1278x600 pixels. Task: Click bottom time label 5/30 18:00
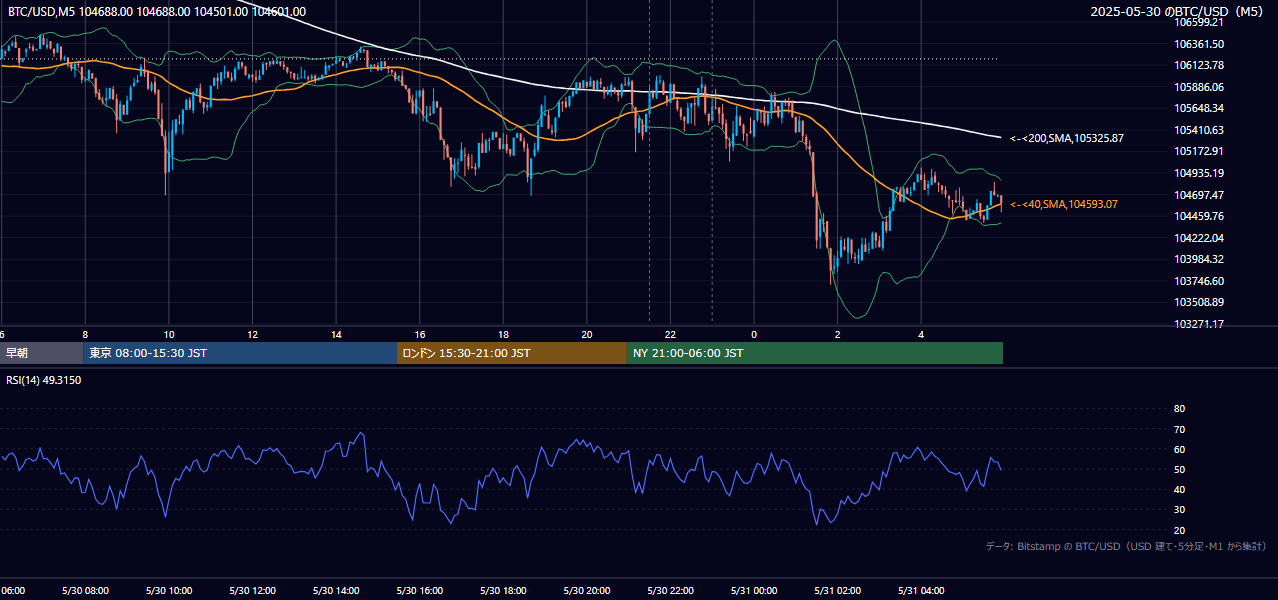(x=504, y=591)
